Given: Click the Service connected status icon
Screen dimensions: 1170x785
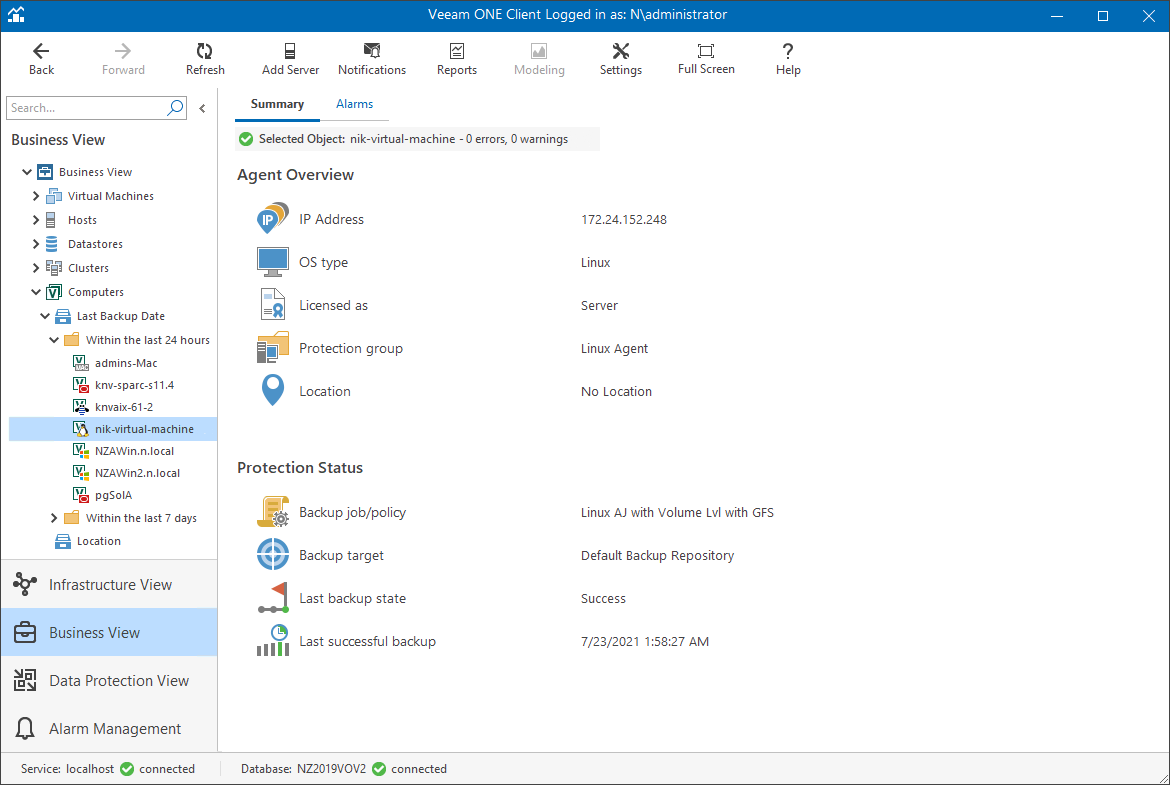Looking at the screenshot, I should (127, 769).
